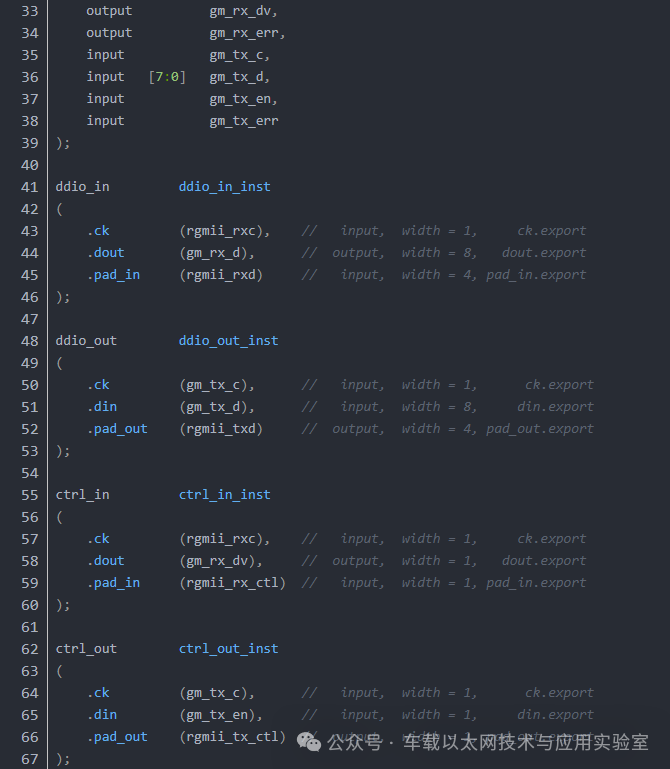Click the rgmii_rx_ctl signal name

(232, 583)
